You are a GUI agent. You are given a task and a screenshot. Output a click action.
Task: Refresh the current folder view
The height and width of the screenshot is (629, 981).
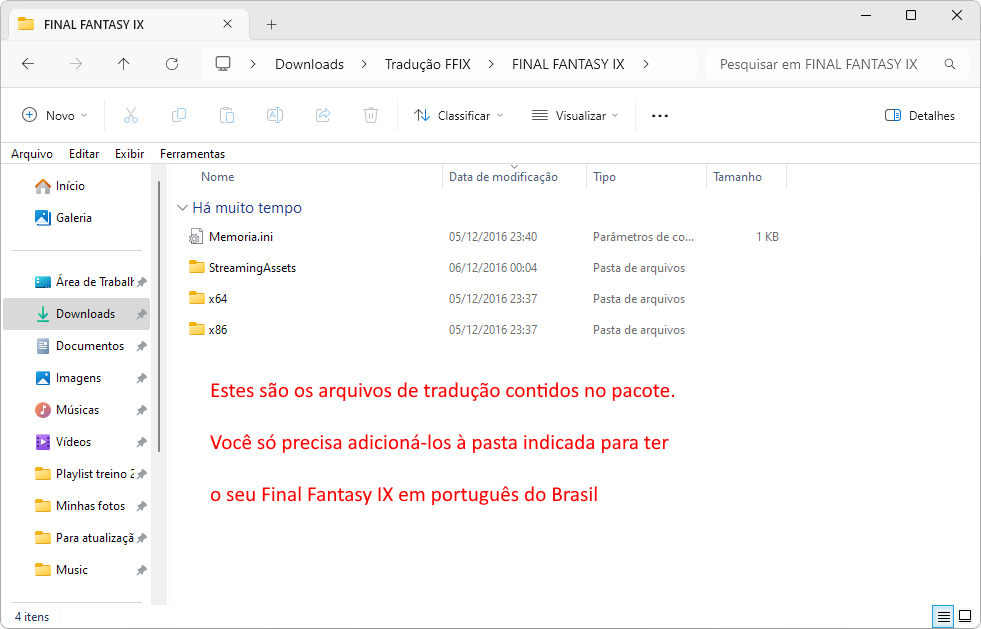(172, 64)
